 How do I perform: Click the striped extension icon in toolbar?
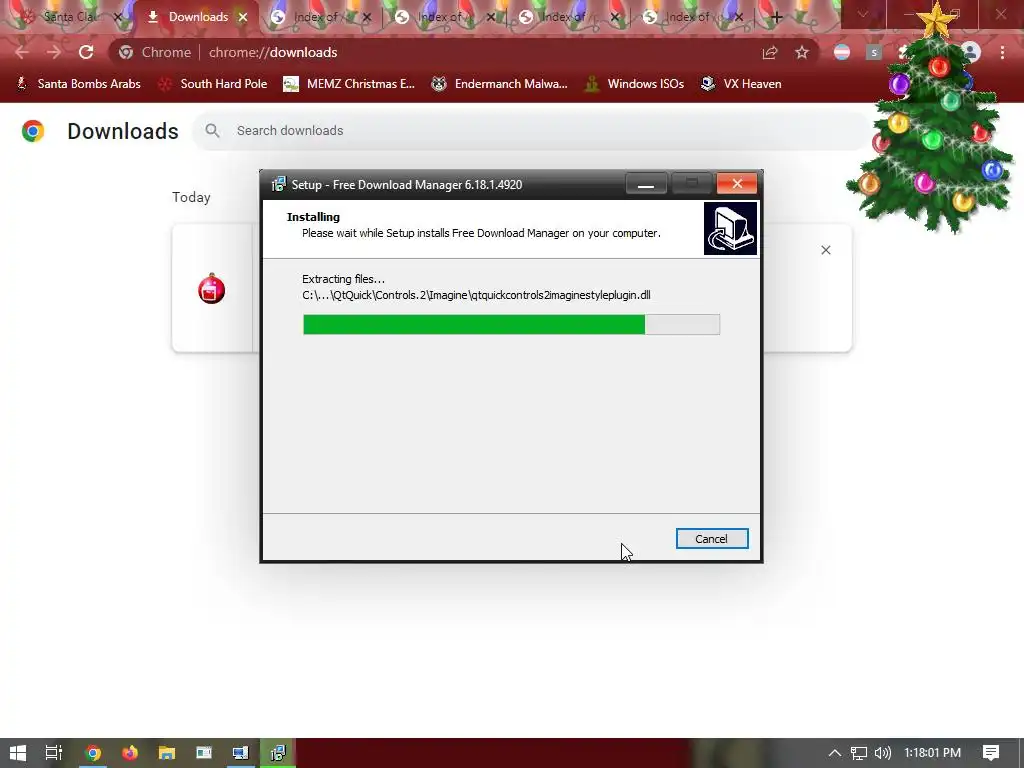(842, 52)
